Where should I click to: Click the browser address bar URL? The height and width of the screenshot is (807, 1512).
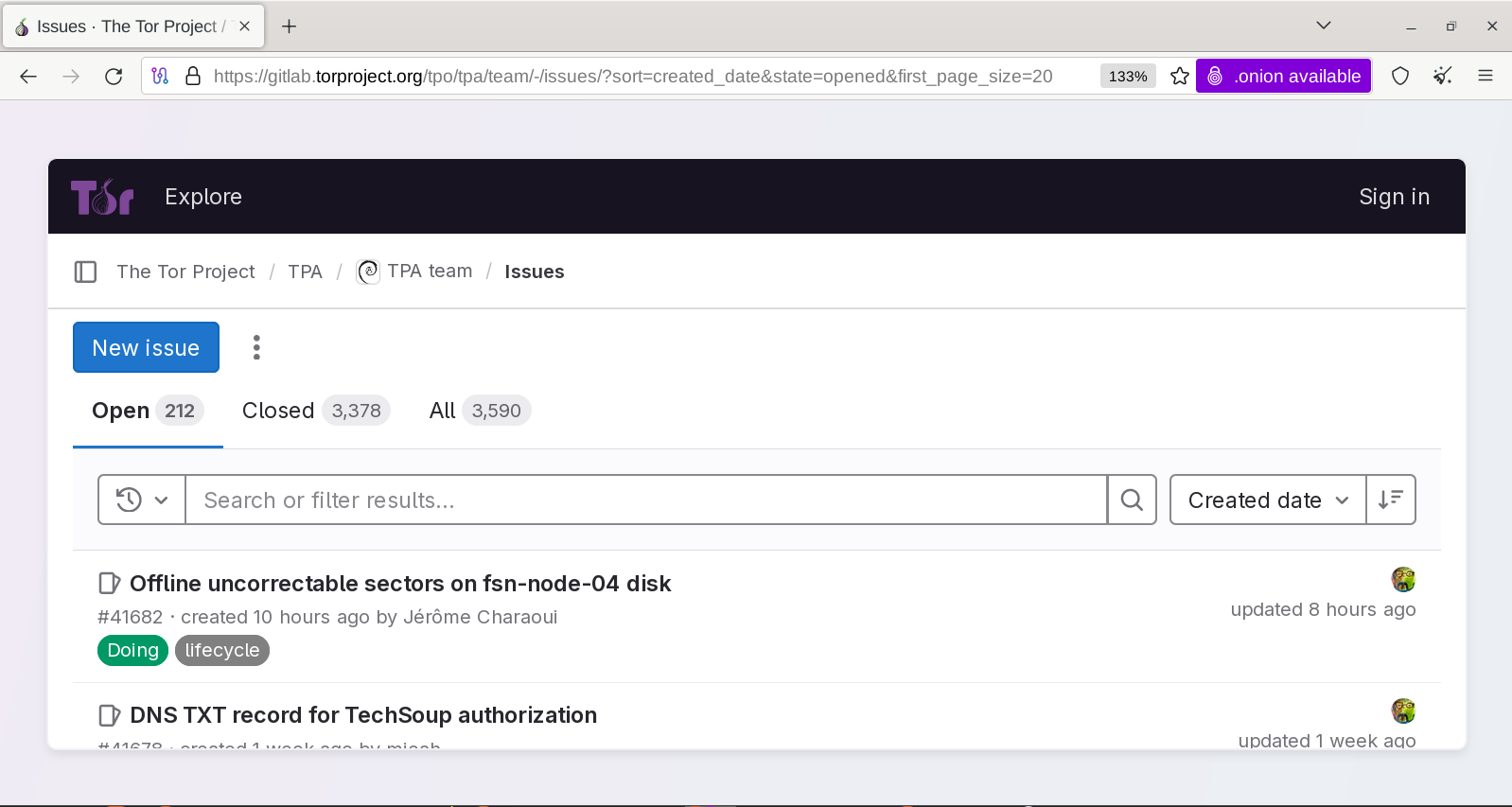(633, 77)
